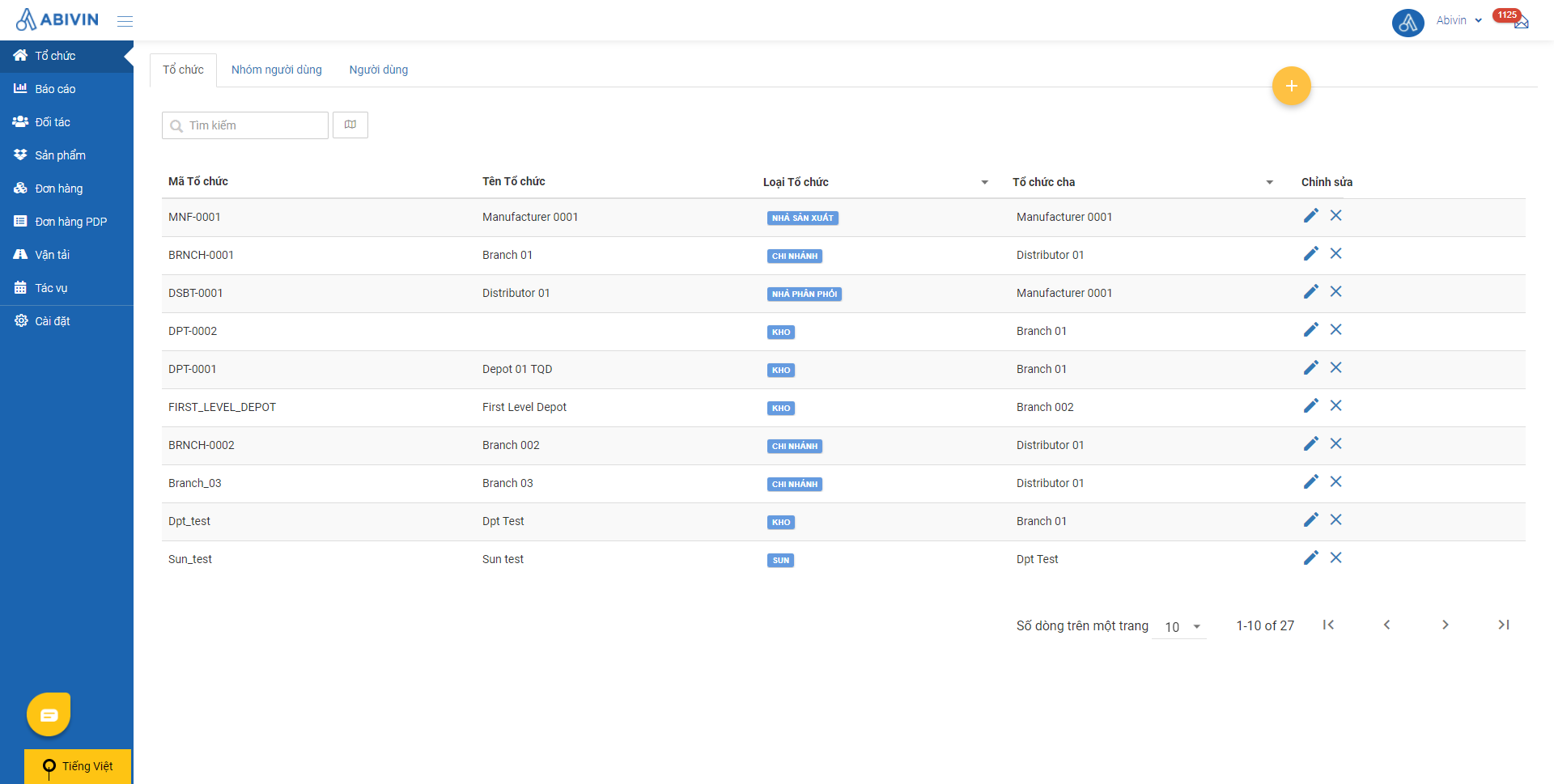The height and width of the screenshot is (784, 1554).
Task: Edit the Branch_03 row with the pencil icon
Action: click(1311, 481)
